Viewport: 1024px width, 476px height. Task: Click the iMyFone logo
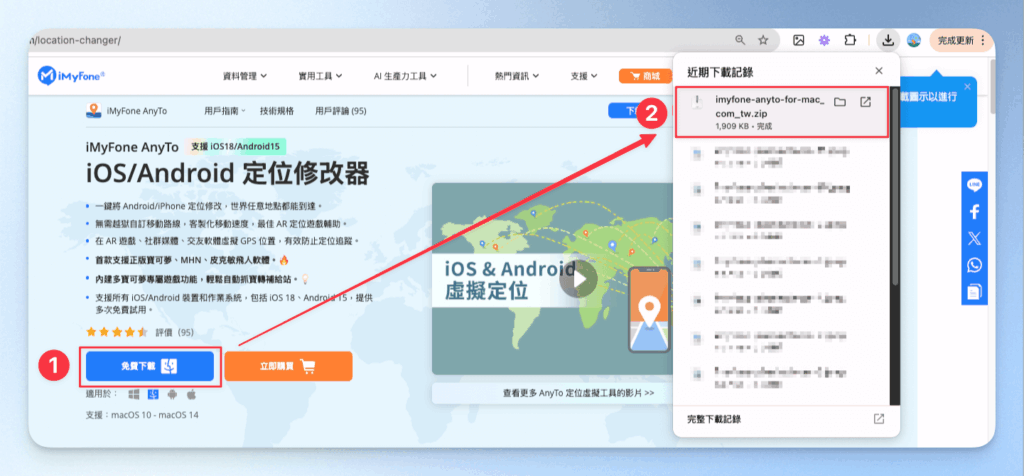(x=71, y=76)
